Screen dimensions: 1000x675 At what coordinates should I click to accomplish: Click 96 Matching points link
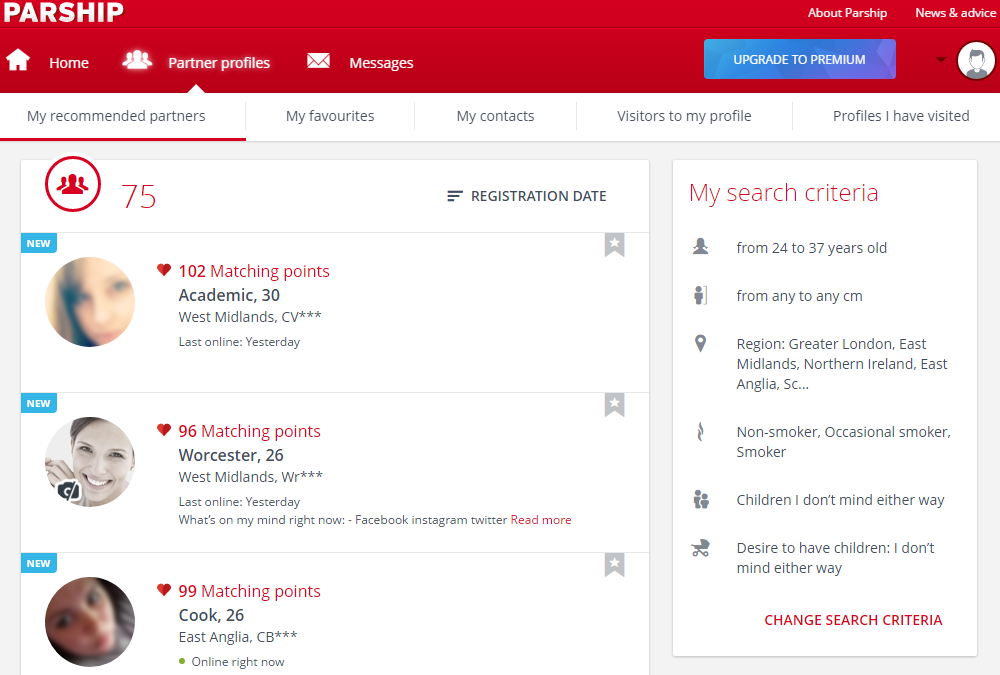click(x=249, y=431)
